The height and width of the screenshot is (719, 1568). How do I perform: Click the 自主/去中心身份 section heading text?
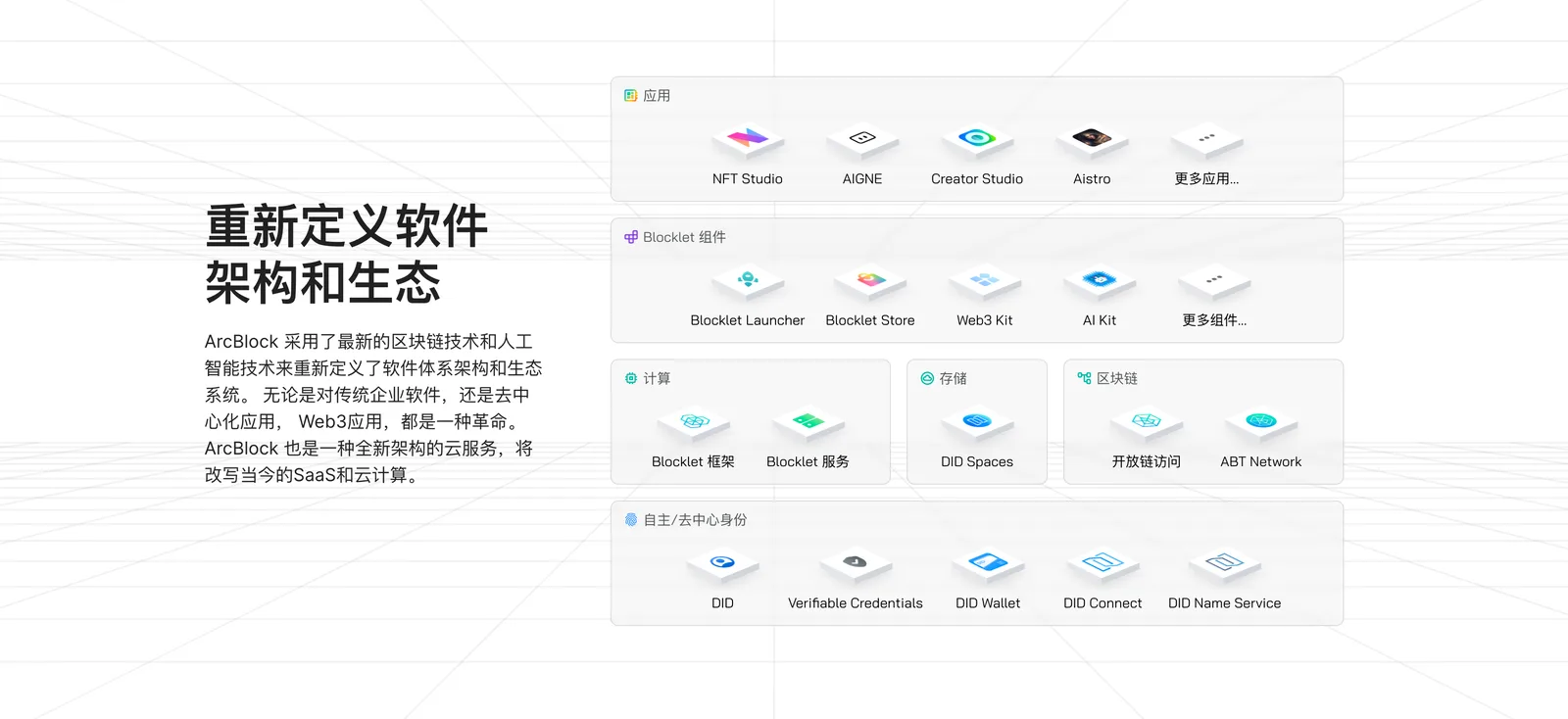coord(695,520)
